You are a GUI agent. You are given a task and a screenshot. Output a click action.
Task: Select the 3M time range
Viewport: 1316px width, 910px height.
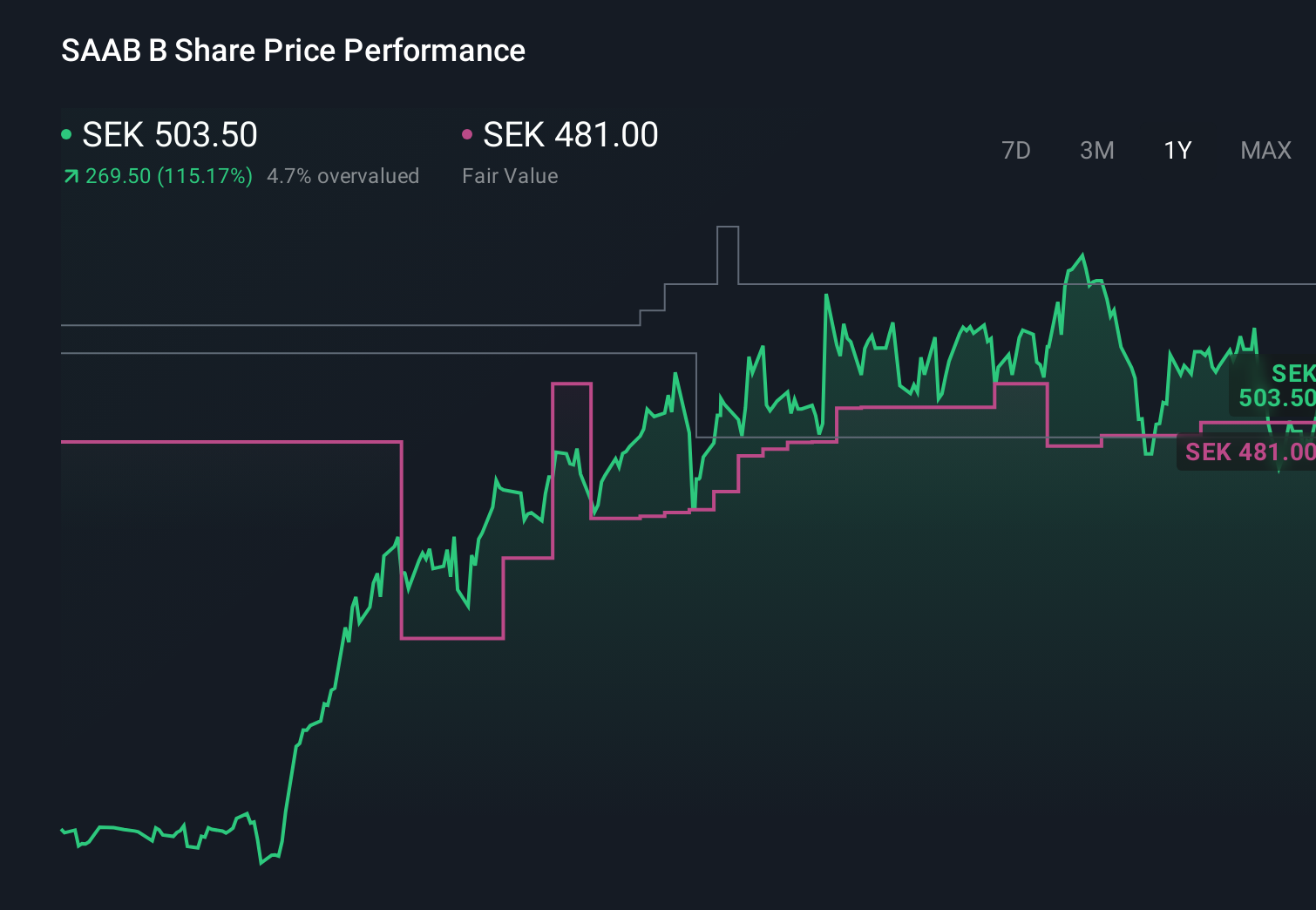1096,150
